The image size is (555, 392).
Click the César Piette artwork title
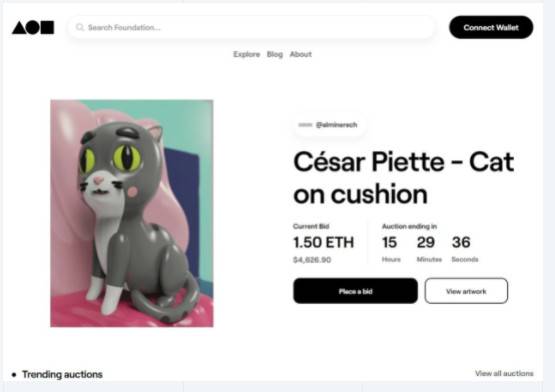[404, 178]
